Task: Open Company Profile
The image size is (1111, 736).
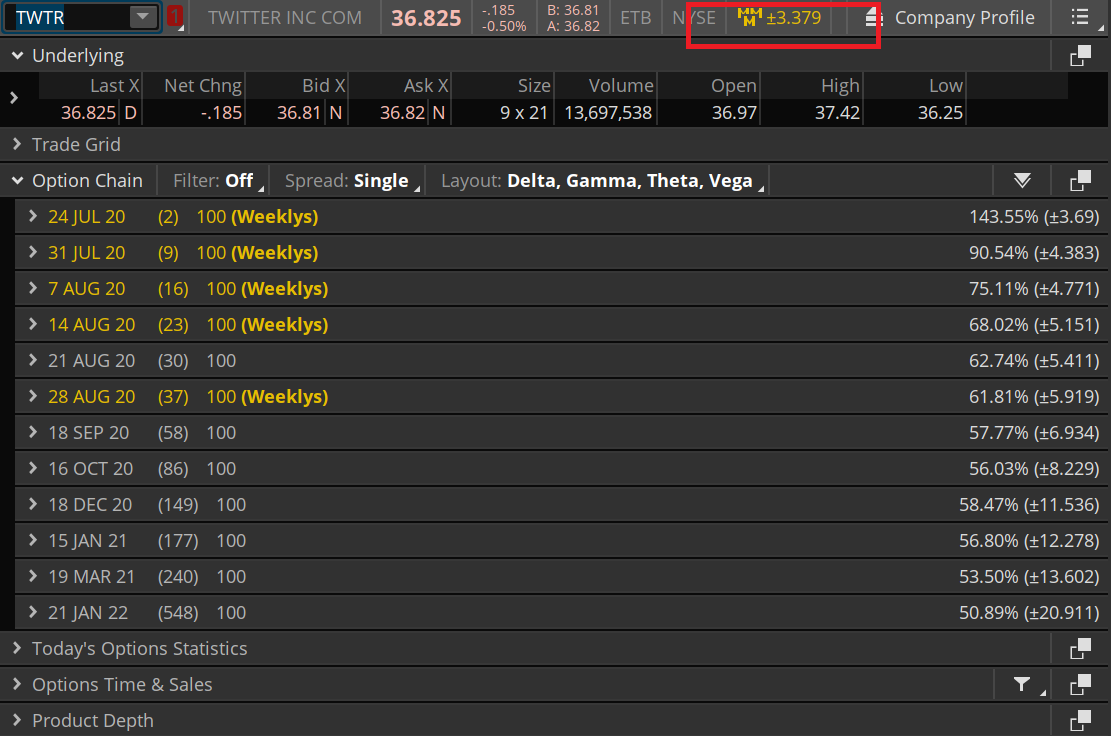Action: (964, 18)
